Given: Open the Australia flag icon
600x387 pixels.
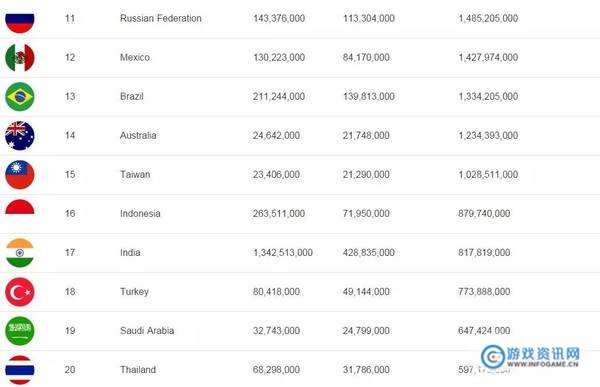Looking at the screenshot, I should tap(20, 136).
